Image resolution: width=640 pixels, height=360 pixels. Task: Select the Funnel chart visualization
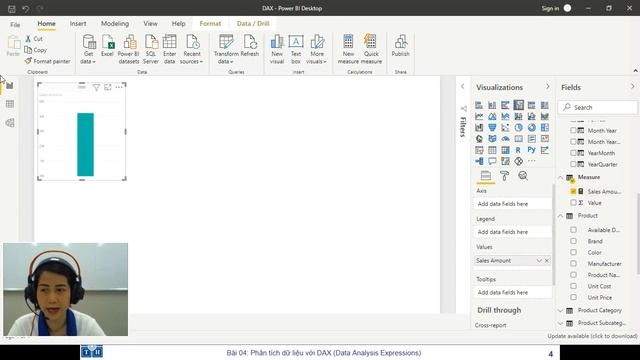click(492, 128)
